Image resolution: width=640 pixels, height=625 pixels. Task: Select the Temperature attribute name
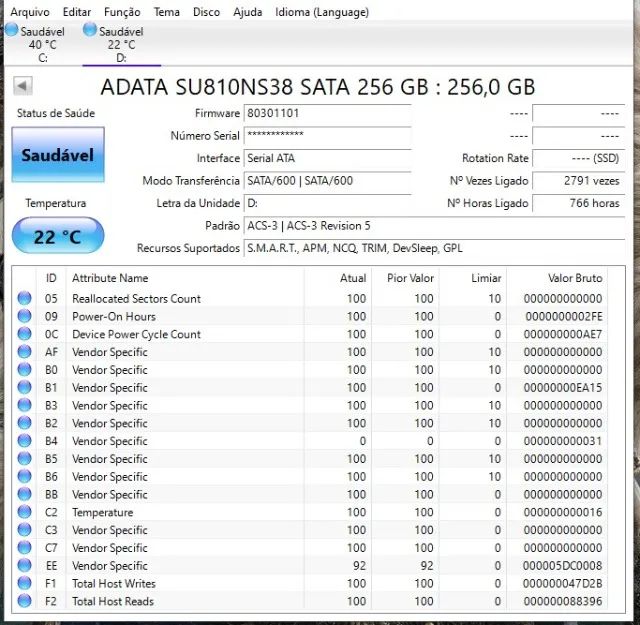pyautogui.click(x=102, y=512)
